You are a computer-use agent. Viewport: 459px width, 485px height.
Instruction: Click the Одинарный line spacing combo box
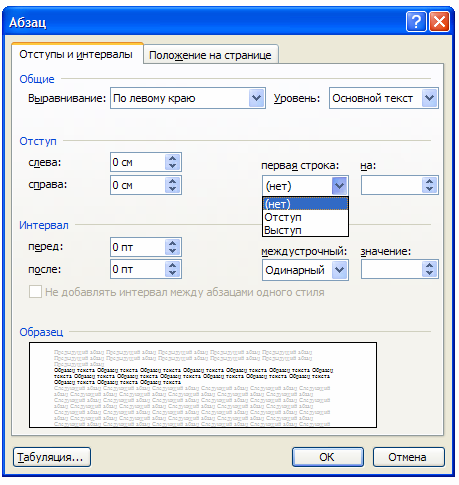[x=305, y=270]
